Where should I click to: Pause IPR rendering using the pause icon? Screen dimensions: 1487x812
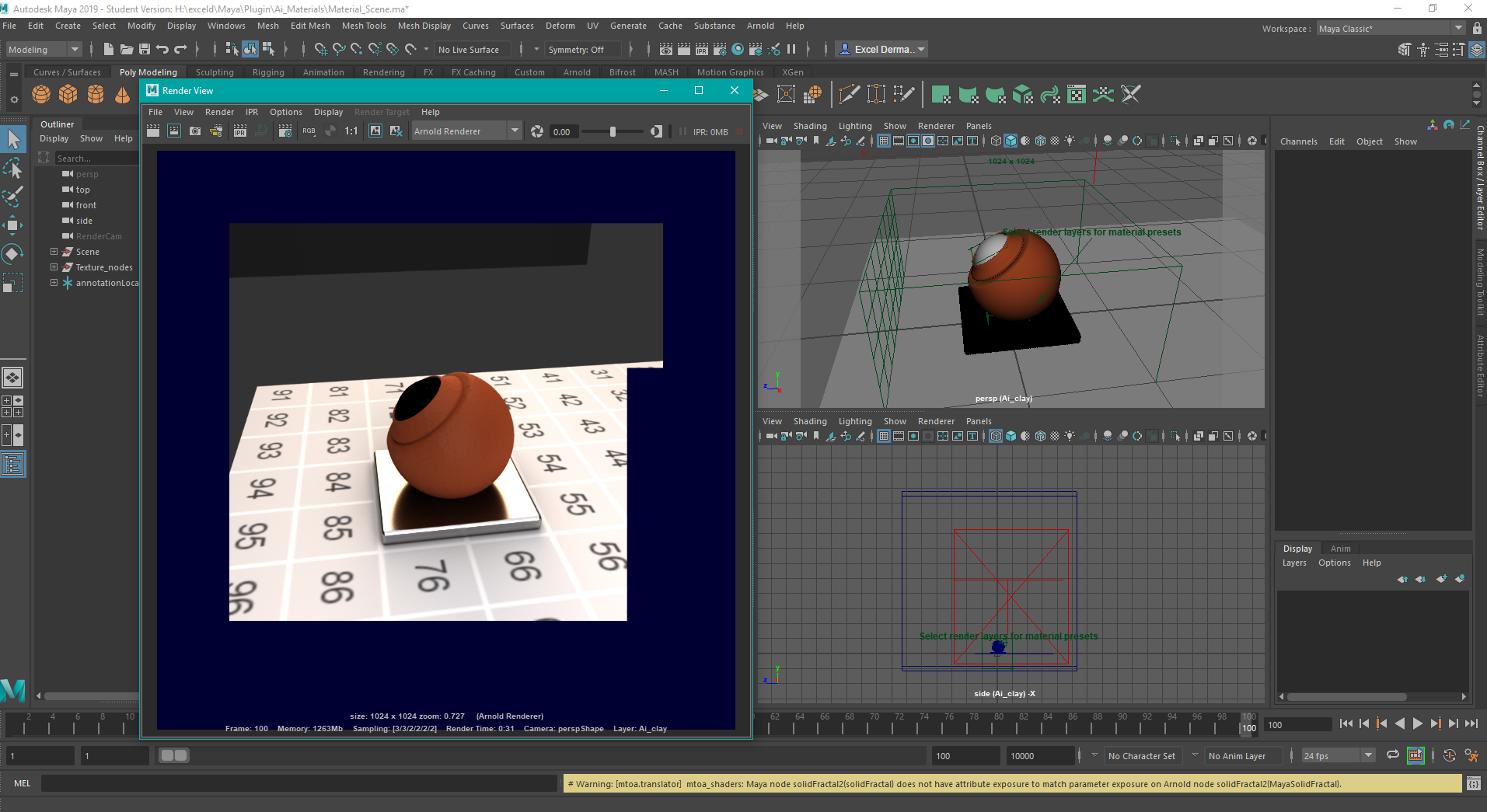pyautogui.click(x=682, y=131)
